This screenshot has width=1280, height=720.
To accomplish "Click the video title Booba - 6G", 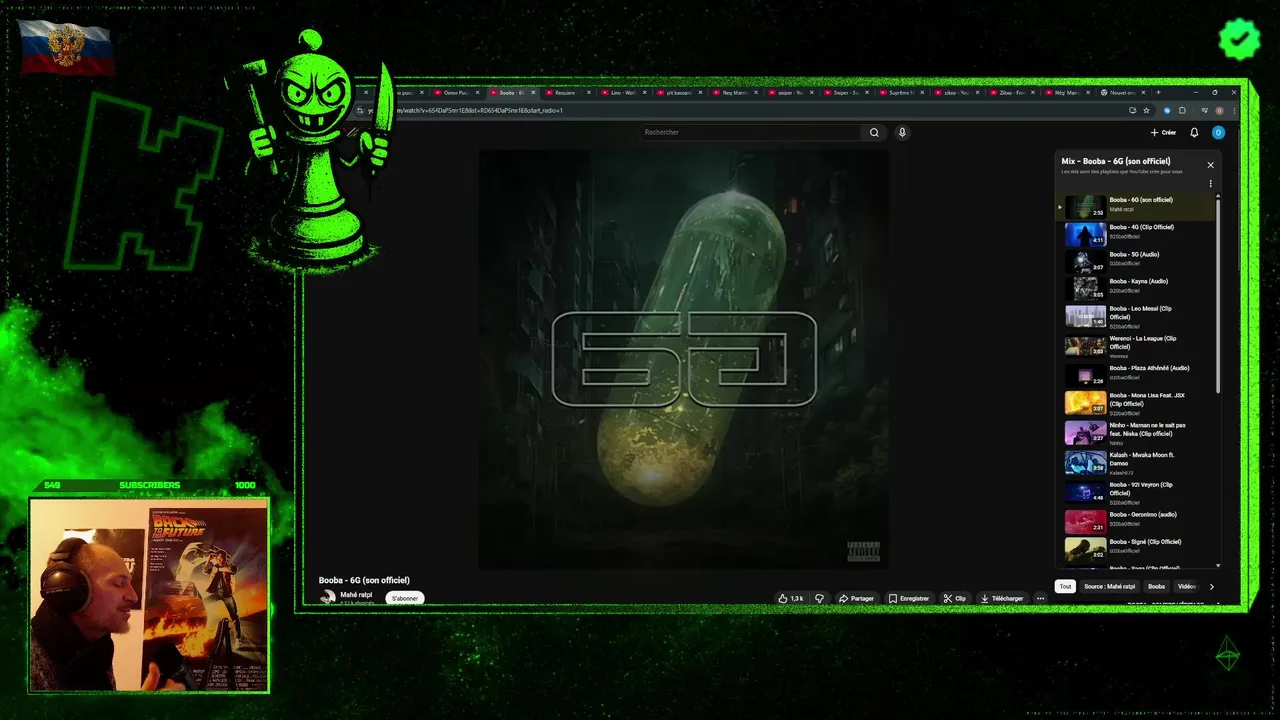I will [364, 580].
